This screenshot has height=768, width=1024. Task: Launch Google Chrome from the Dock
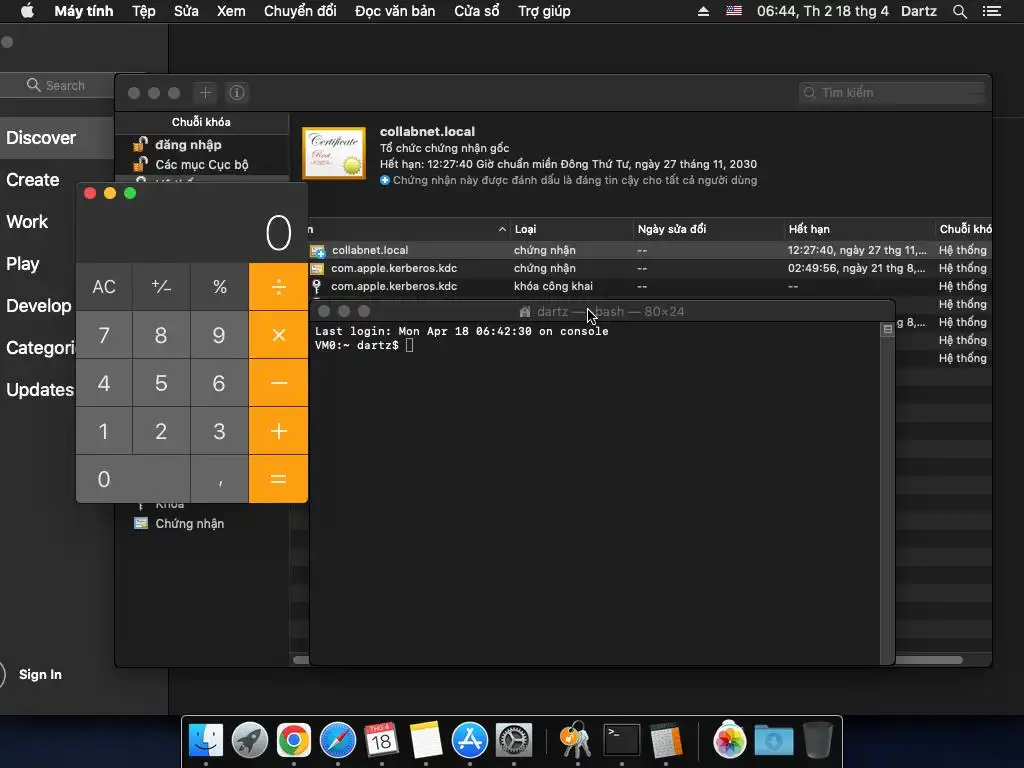(293, 741)
